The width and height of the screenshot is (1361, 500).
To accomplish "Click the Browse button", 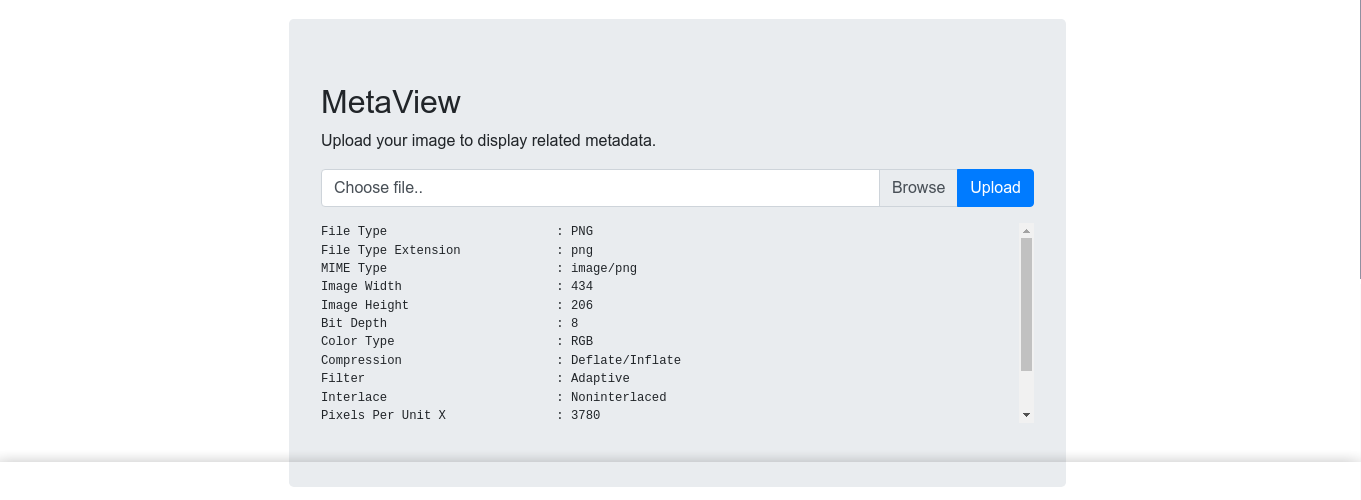I will (x=918, y=188).
